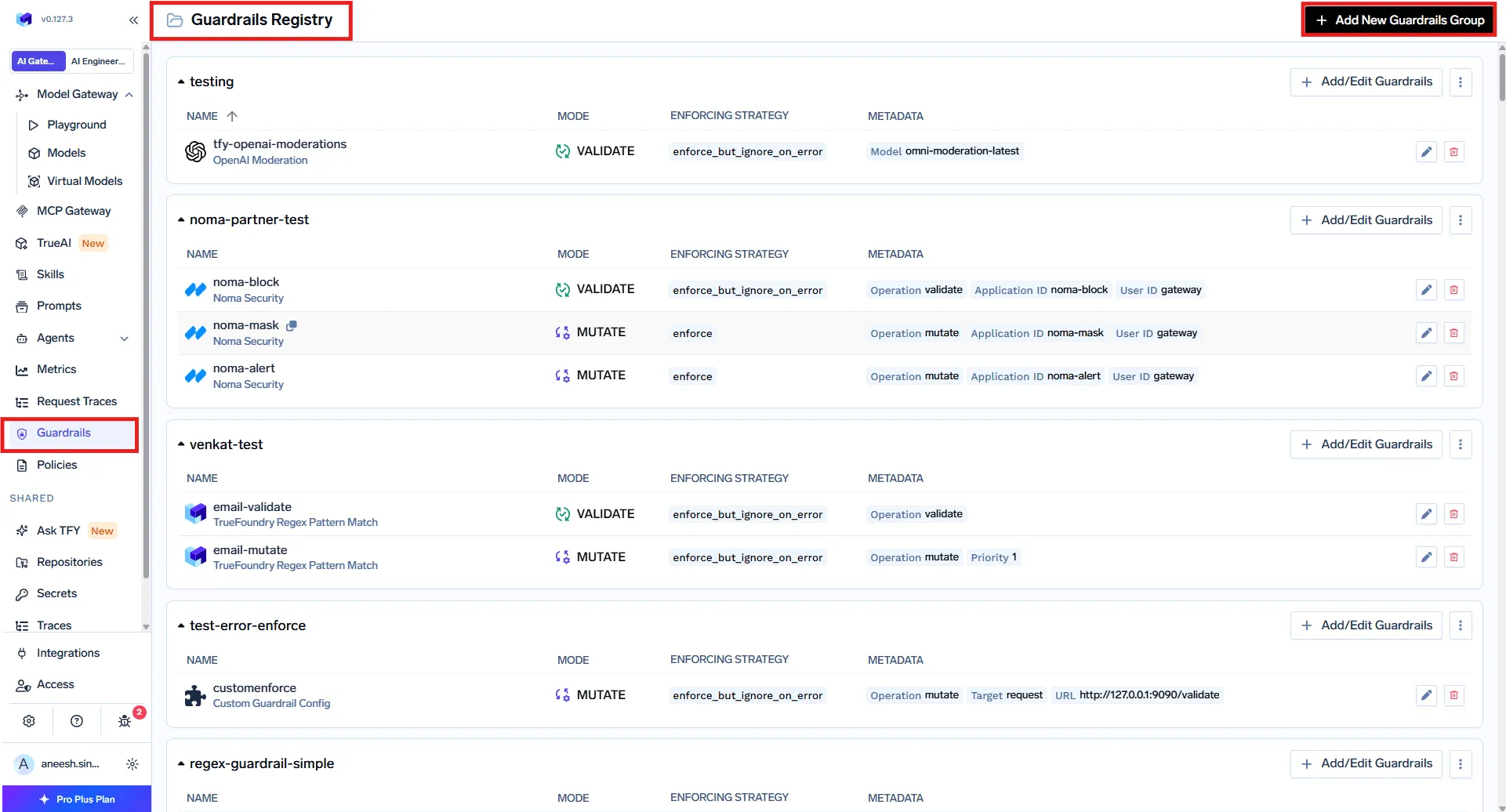Open more options for regex-guardrail-simple group
The width and height of the screenshot is (1506, 812).
(x=1460, y=763)
